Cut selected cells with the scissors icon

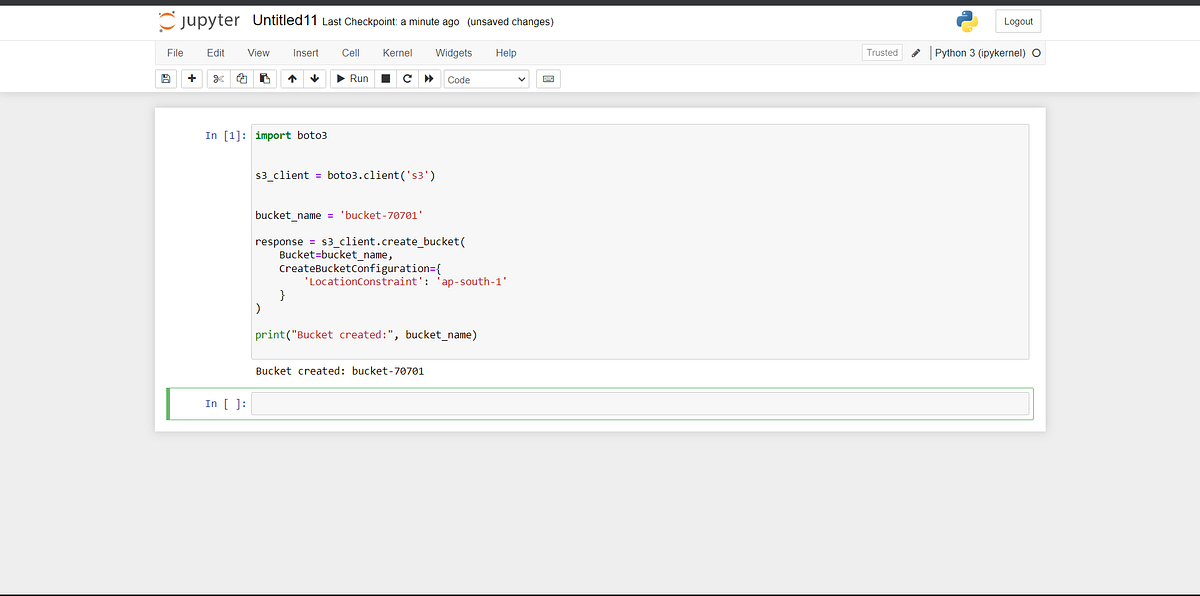pos(217,78)
